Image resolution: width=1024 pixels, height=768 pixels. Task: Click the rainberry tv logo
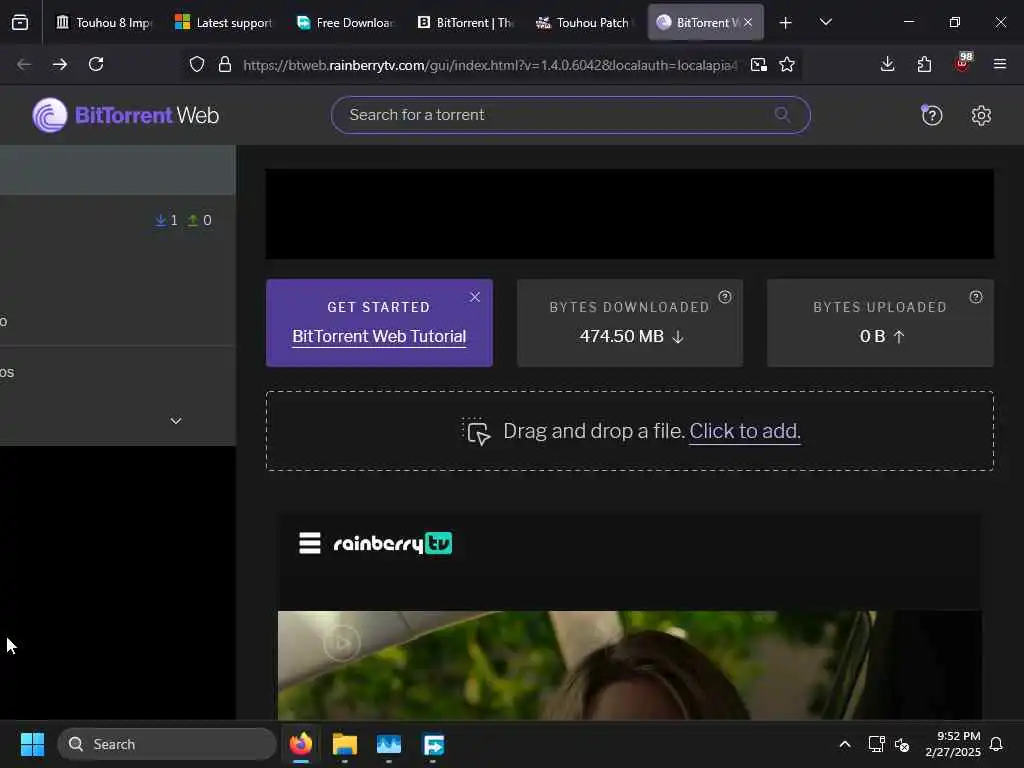coord(392,543)
